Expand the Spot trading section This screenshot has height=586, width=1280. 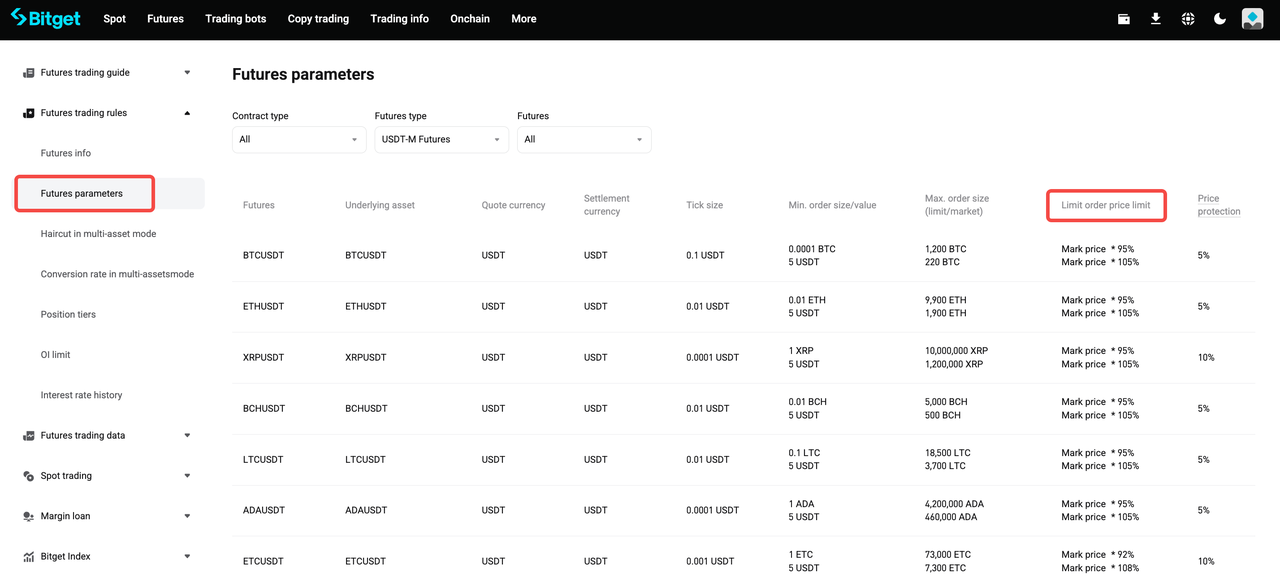pyautogui.click(x=186, y=475)
